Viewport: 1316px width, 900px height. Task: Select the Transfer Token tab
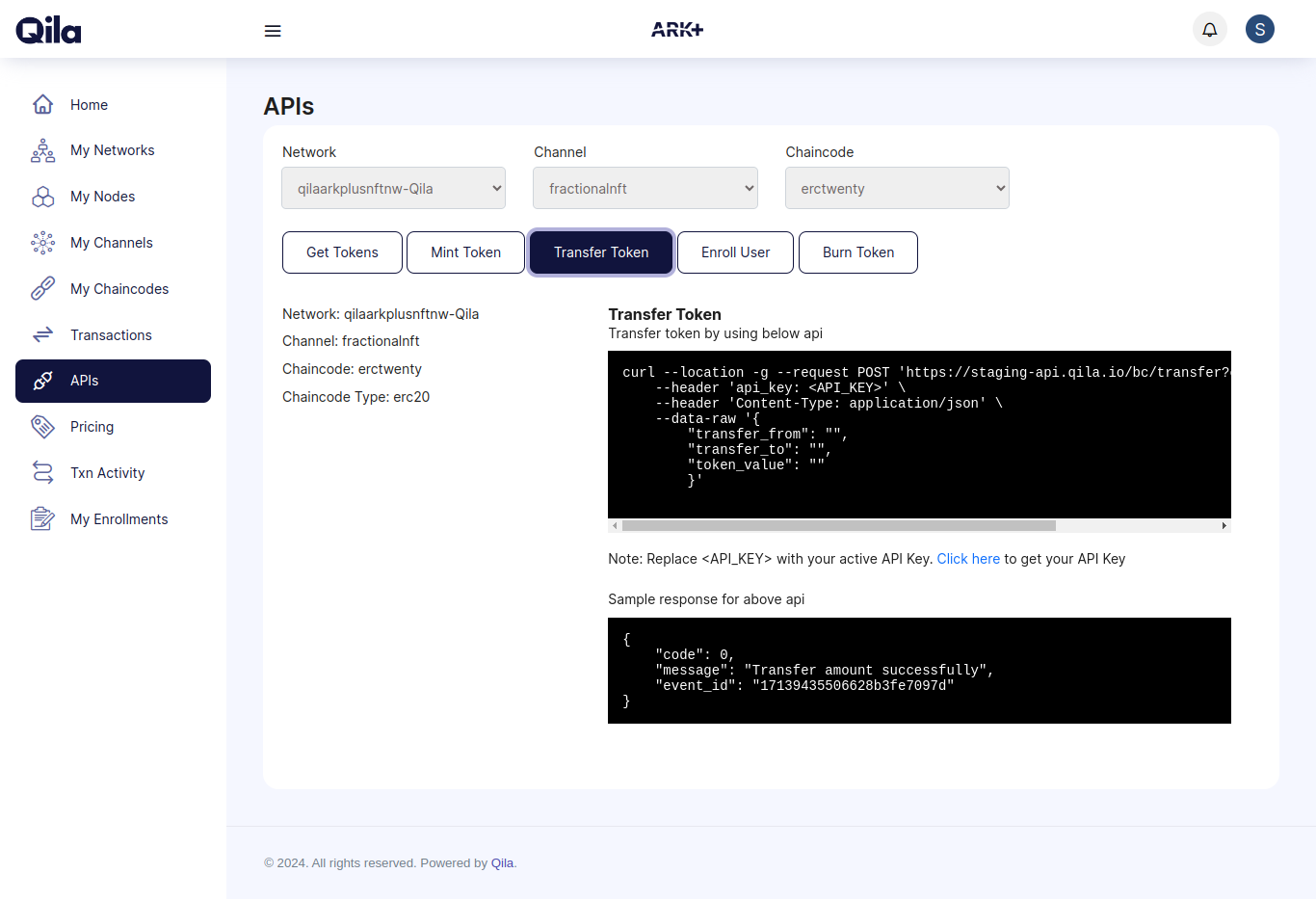tap(601, 252)
